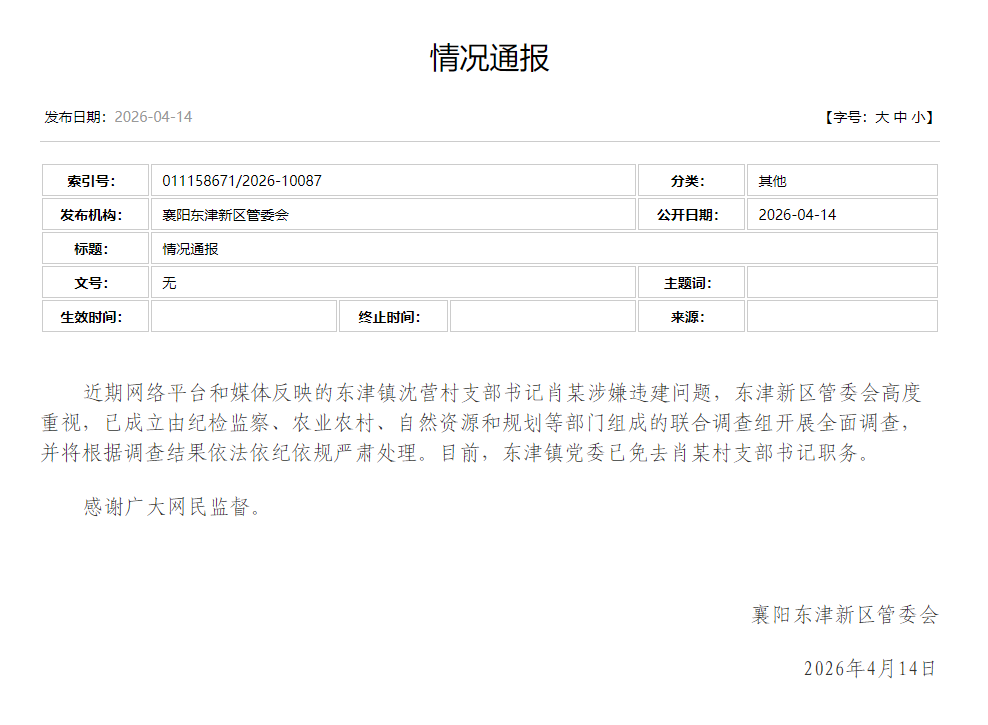
Task: Click the 标题 row value 情况通报
Action: pos(191,249)
